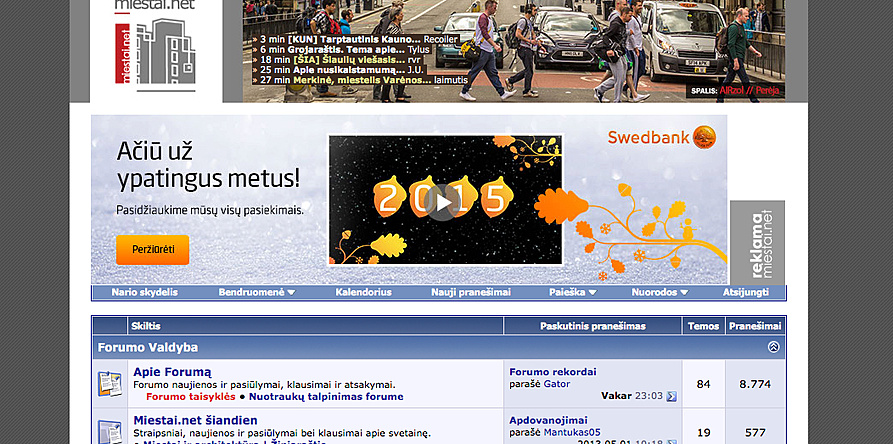Image resolution: width=893 pixels, height=444 pixels.
Task: Open the Nuorodos dropdown menu
Action: pos(660,293)
